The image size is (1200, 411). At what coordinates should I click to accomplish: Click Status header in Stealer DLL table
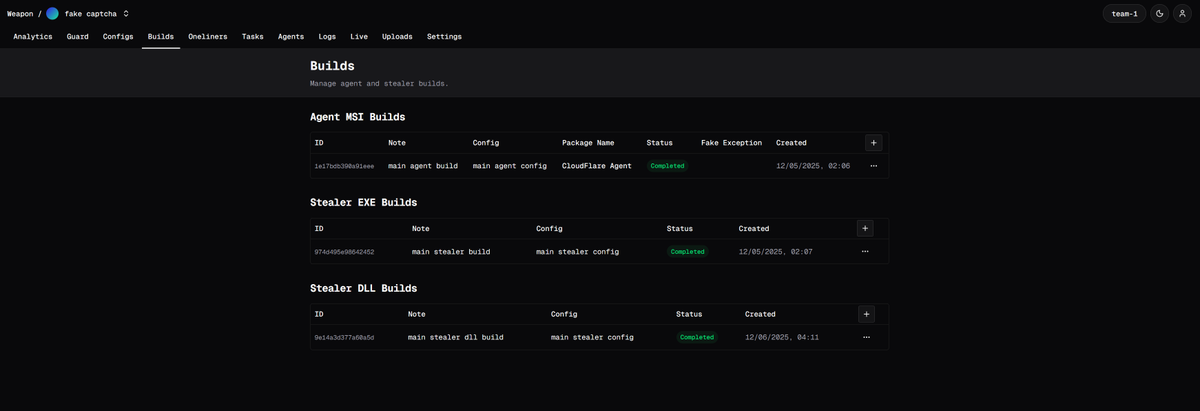point(690,314)
